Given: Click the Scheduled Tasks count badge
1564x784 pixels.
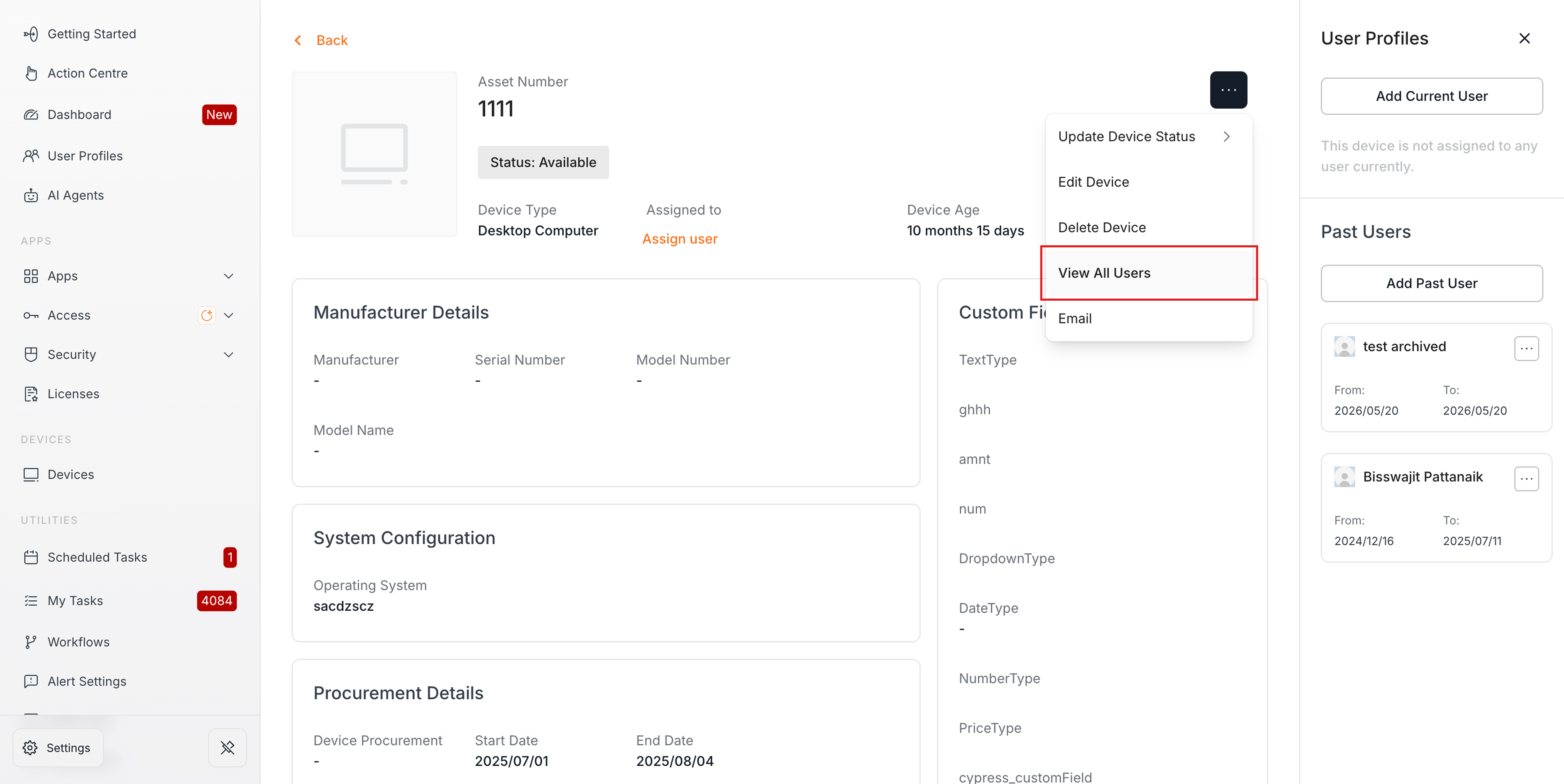Looking at the screenshot, I should [x=230, y=558].
